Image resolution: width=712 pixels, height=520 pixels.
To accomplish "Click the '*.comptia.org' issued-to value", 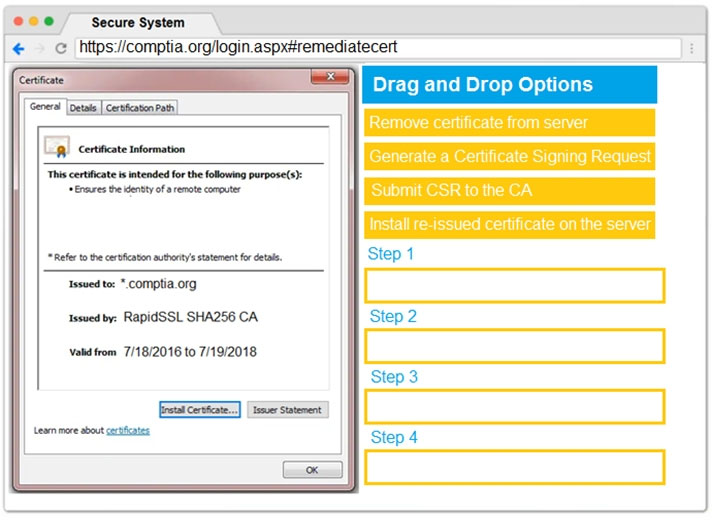I will 158,284.
